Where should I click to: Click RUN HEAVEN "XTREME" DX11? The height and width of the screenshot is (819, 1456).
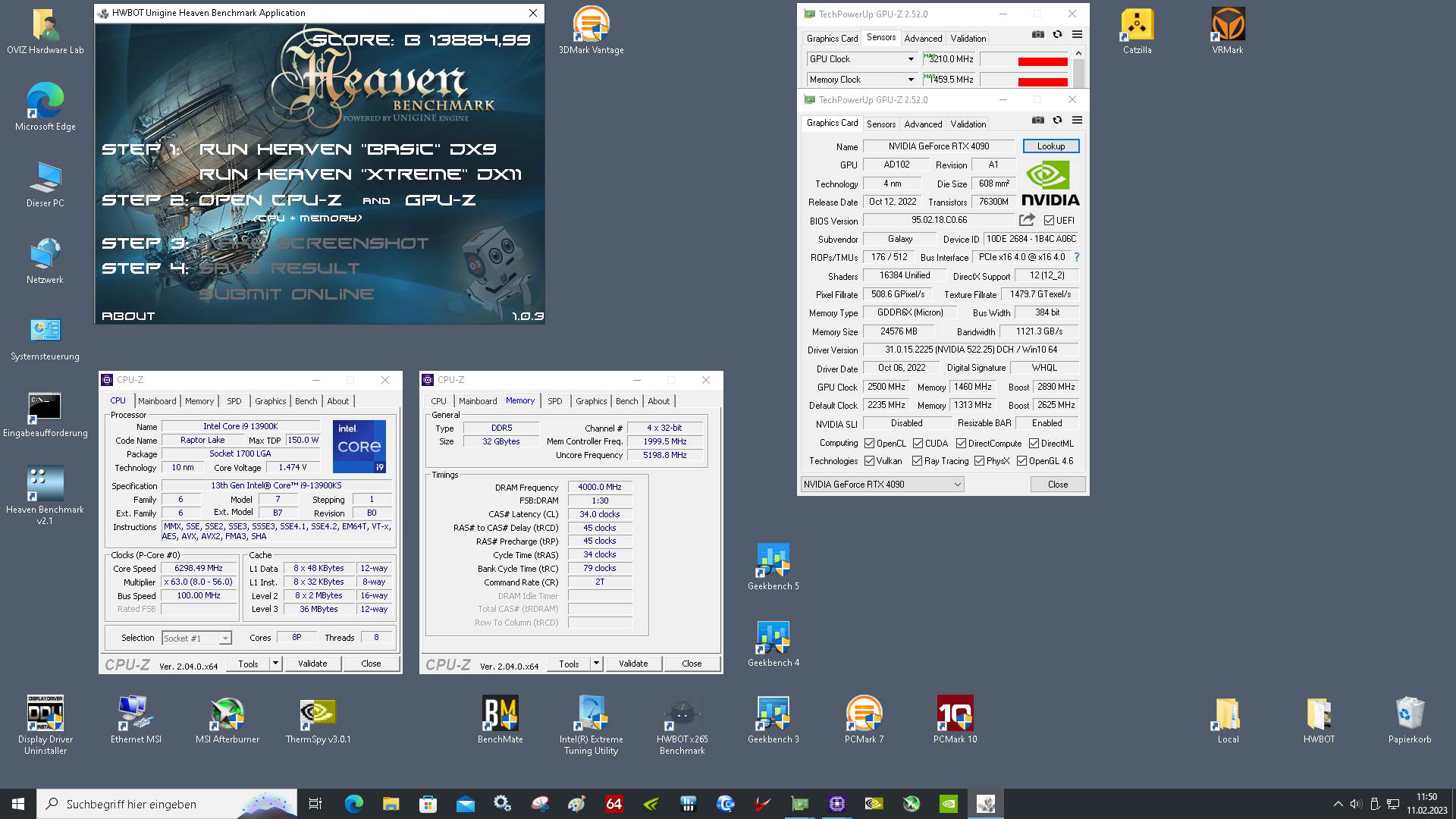[360, 174]
